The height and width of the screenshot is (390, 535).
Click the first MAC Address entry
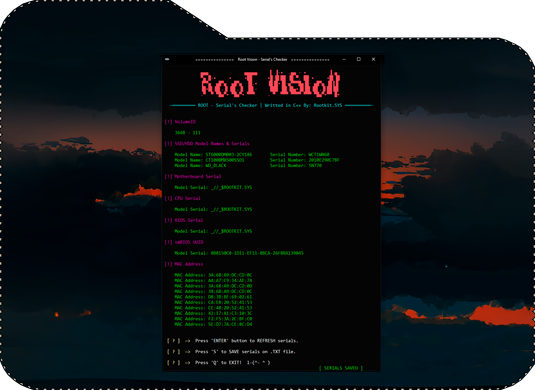click(213, 275)
